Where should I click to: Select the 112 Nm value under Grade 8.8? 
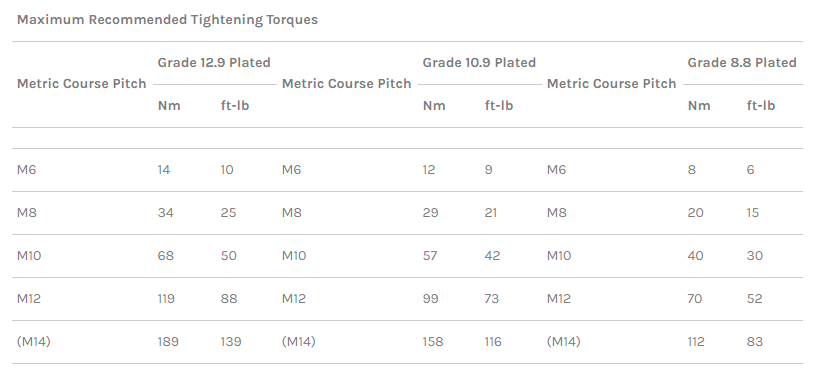696,342
